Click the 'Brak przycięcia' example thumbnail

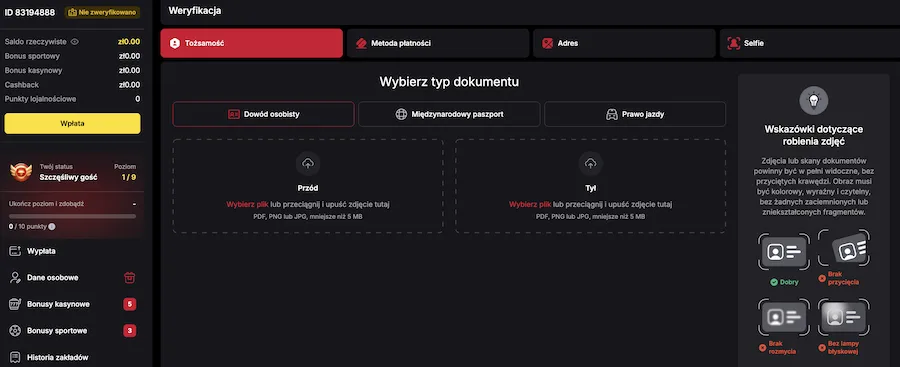click(844, 249)
